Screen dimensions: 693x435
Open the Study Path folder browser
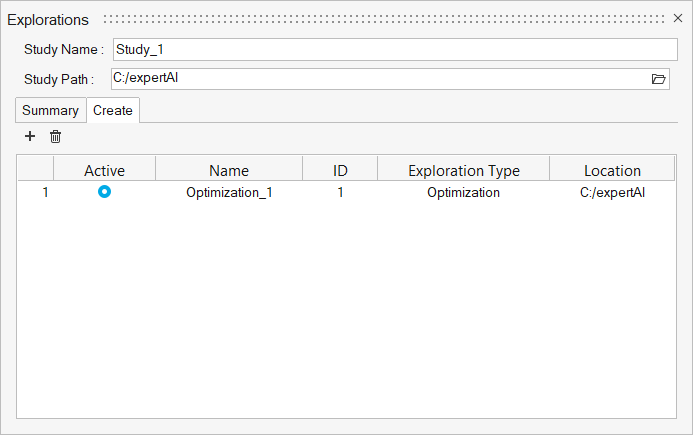coord(658,79)
